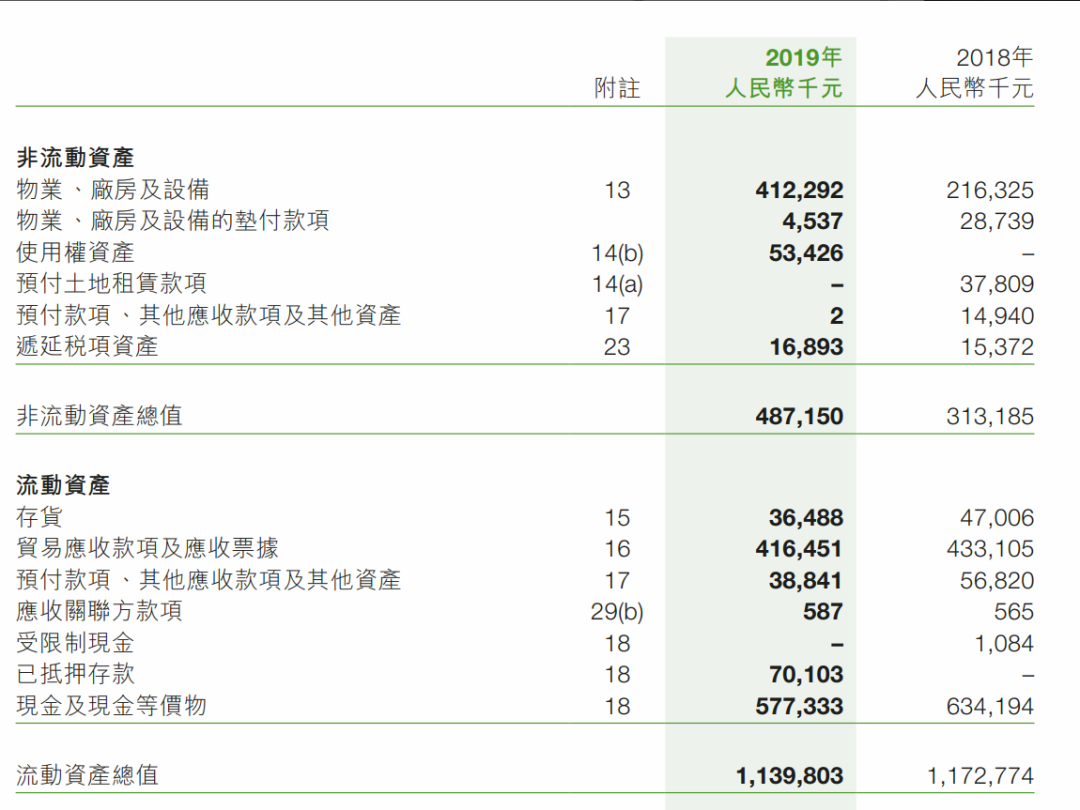Viewport: 1080px width, 810px height.
Task: Open note reference 14(a) for 預付土地租賃款項
Action: 617,285
